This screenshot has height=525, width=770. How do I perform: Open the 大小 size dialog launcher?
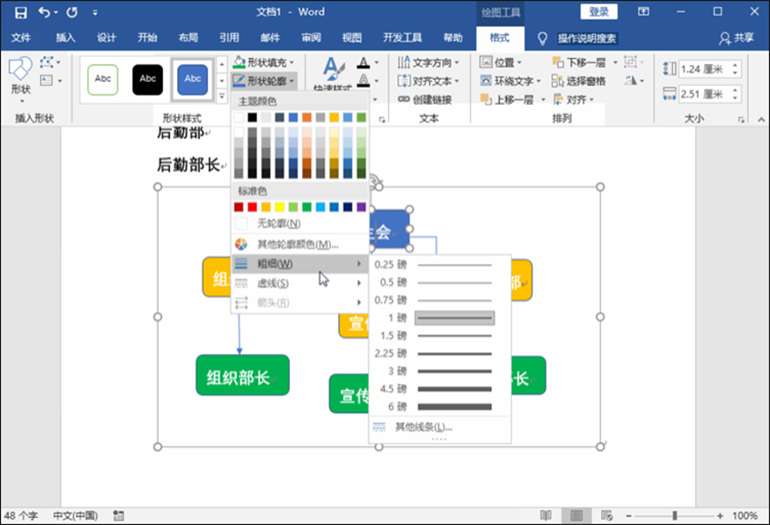point(741,119)
